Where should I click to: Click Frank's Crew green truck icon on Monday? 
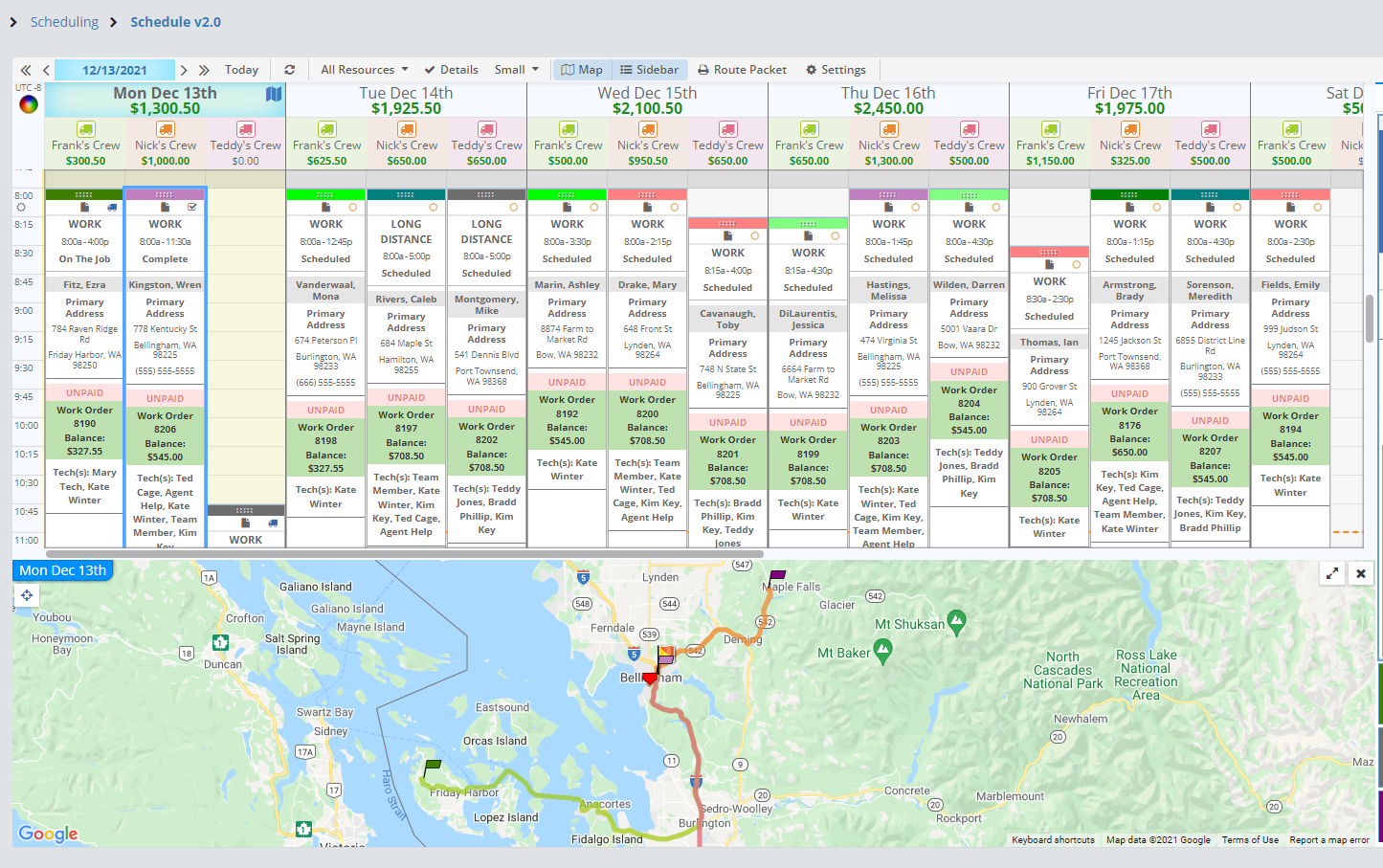point(85,129)
